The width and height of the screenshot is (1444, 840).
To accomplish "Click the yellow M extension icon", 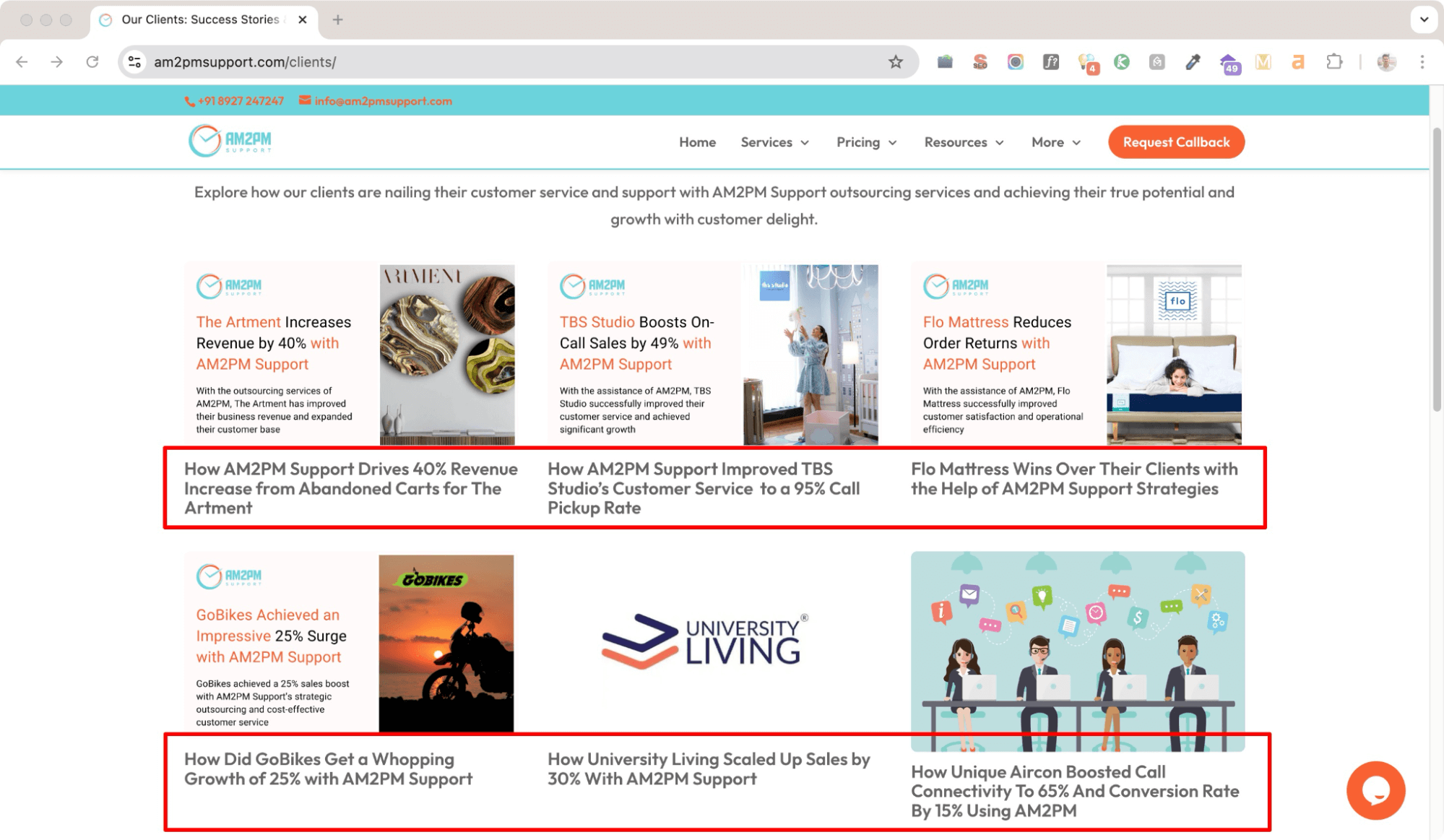I will tap(1263, 62).
